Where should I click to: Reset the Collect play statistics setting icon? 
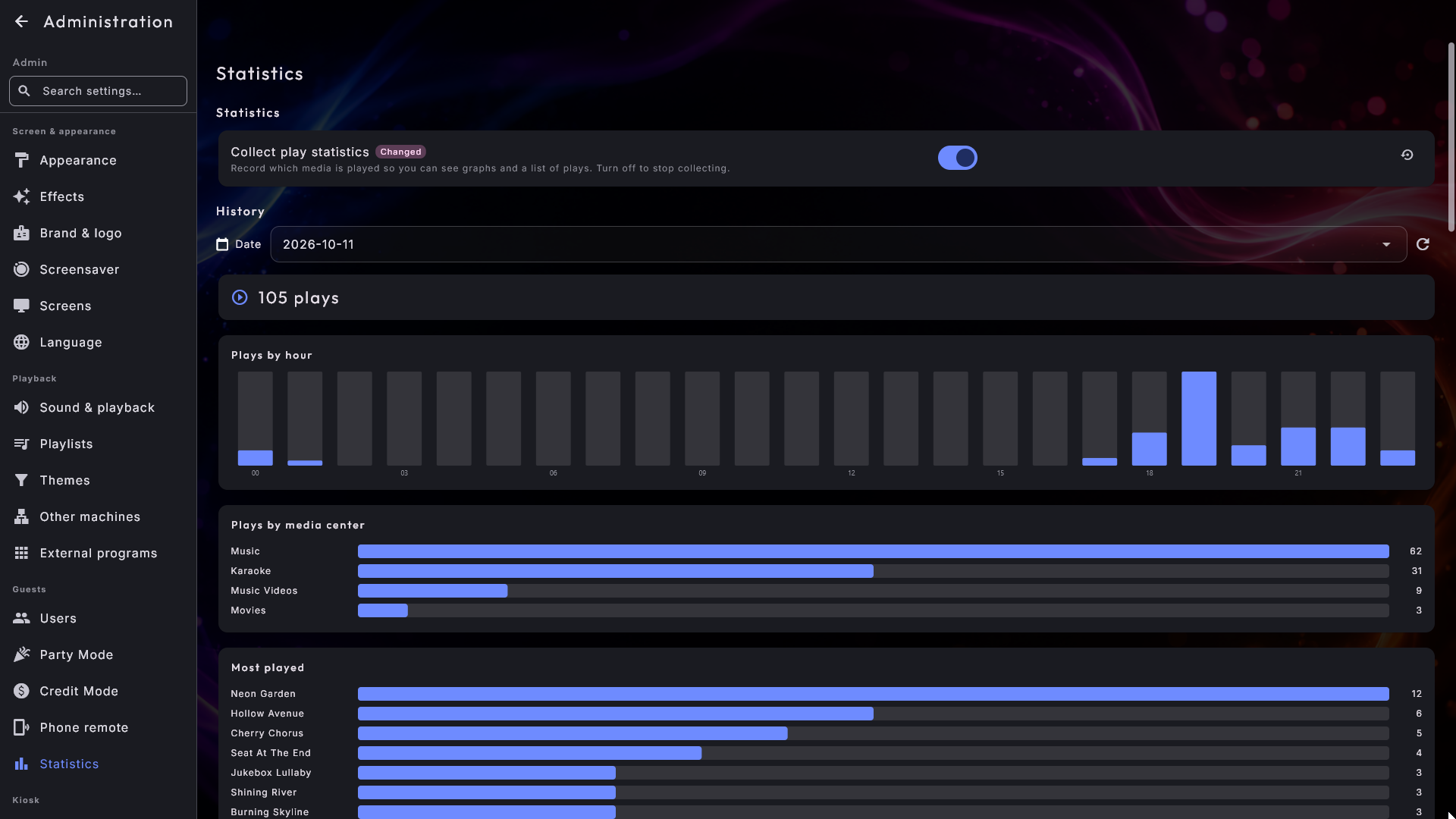(1407, 155)
